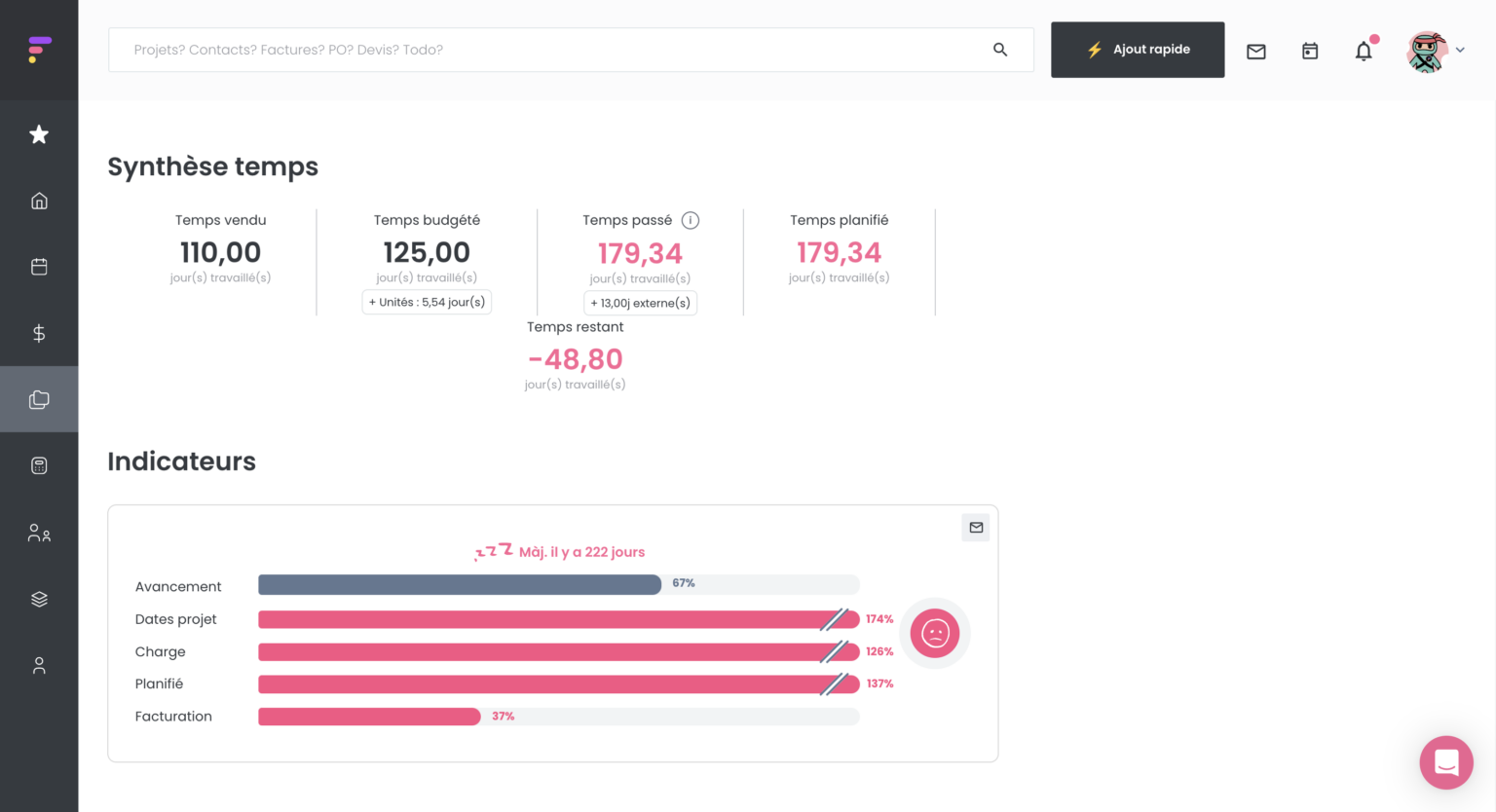
Task: Open the calculator icon in the sidebar
Action: coord(39,464)
